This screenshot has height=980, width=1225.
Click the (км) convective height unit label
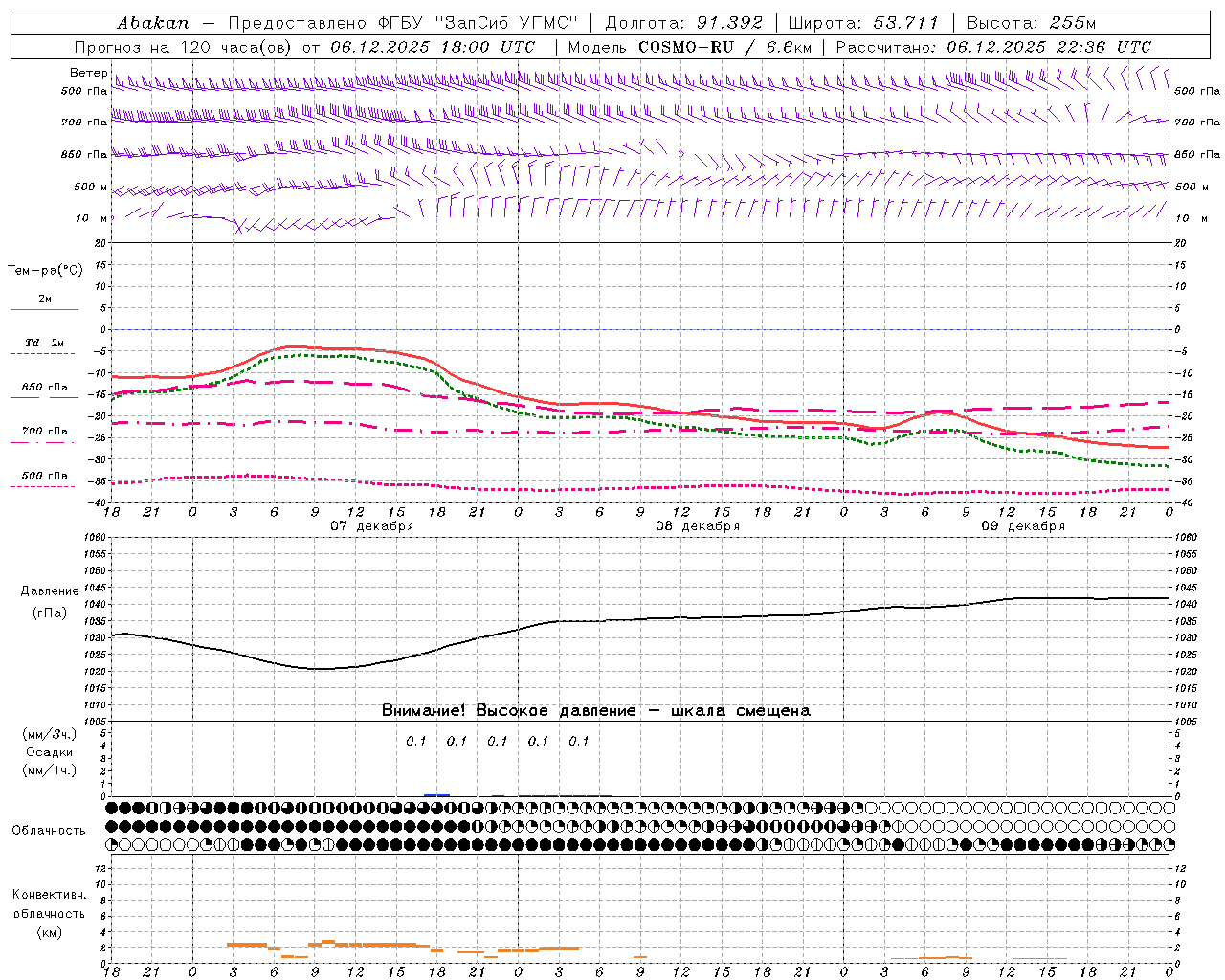tap(49, 932)
